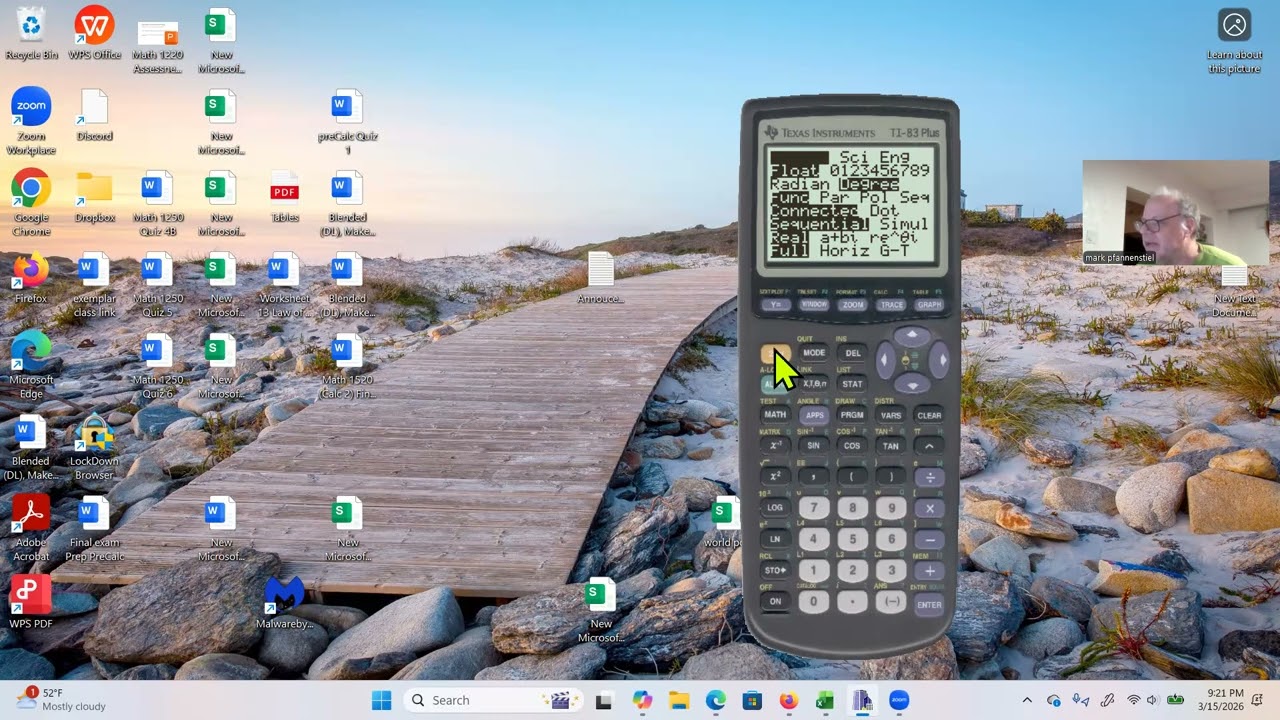1280x720 pixels.
Task: Select the Recycle Bin desktop icon
Action: coord(31,33)
